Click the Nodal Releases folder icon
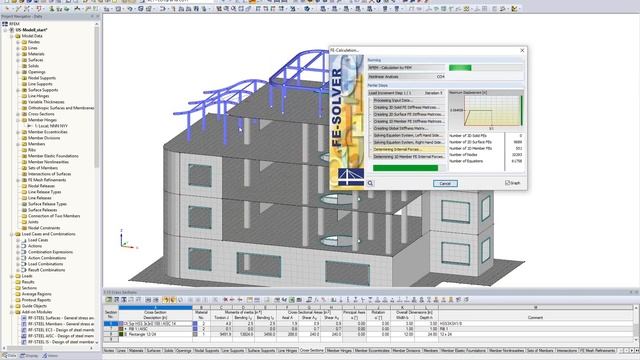 pos(24,186)
